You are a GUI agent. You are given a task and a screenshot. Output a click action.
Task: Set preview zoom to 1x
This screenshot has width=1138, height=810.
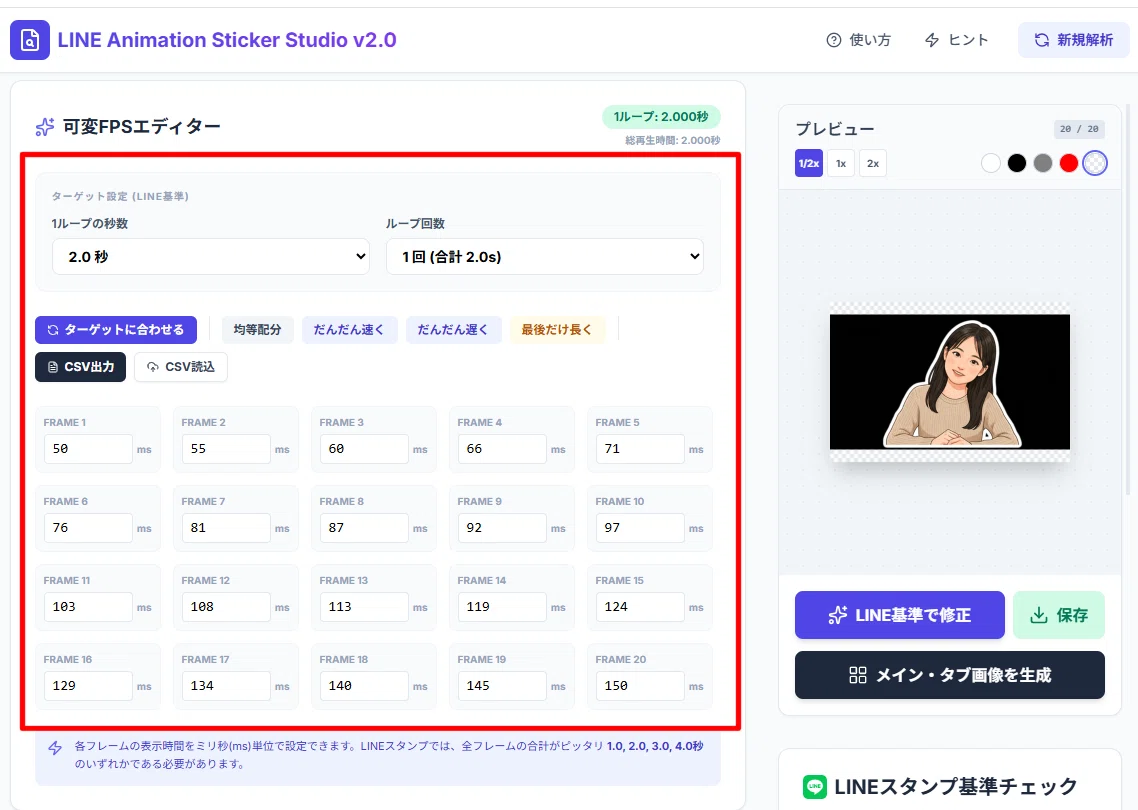pos(841,163)
